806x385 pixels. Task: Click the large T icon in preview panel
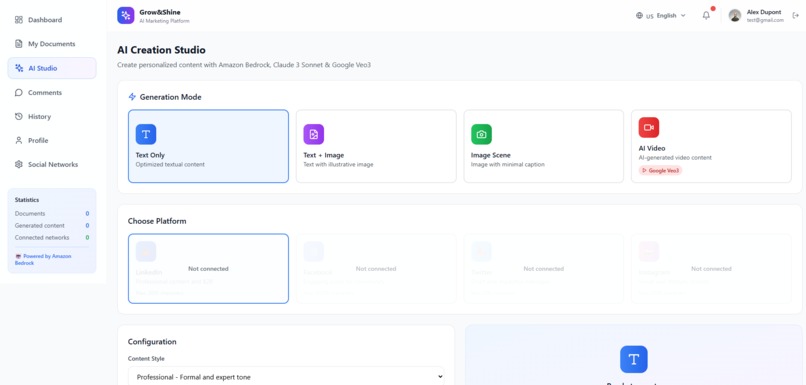point(634,359)
